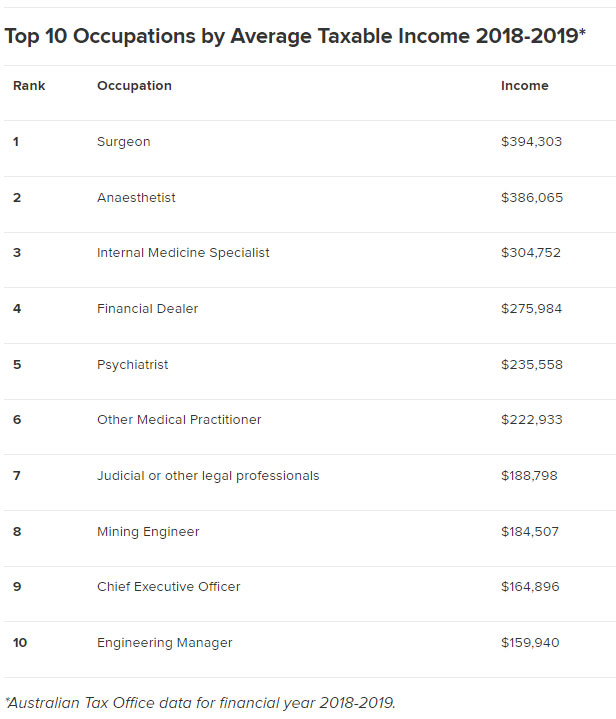The width and height of the screenshot is (616, 719).
Task: Click the Psychiatrist occupation entry
Action: click(x=132, y=365)
